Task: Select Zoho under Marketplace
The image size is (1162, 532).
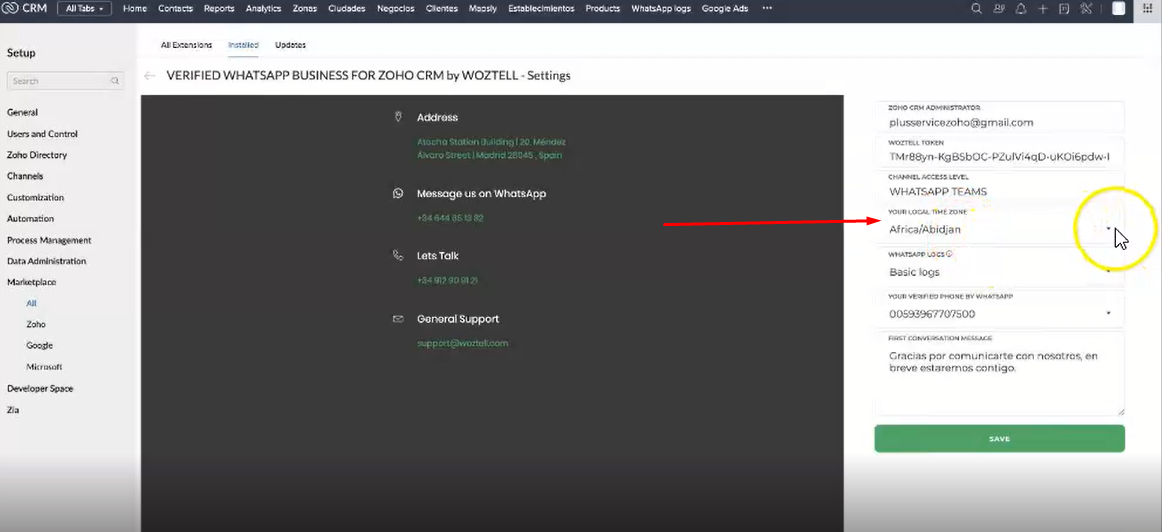Action: [x=36, y=325]
